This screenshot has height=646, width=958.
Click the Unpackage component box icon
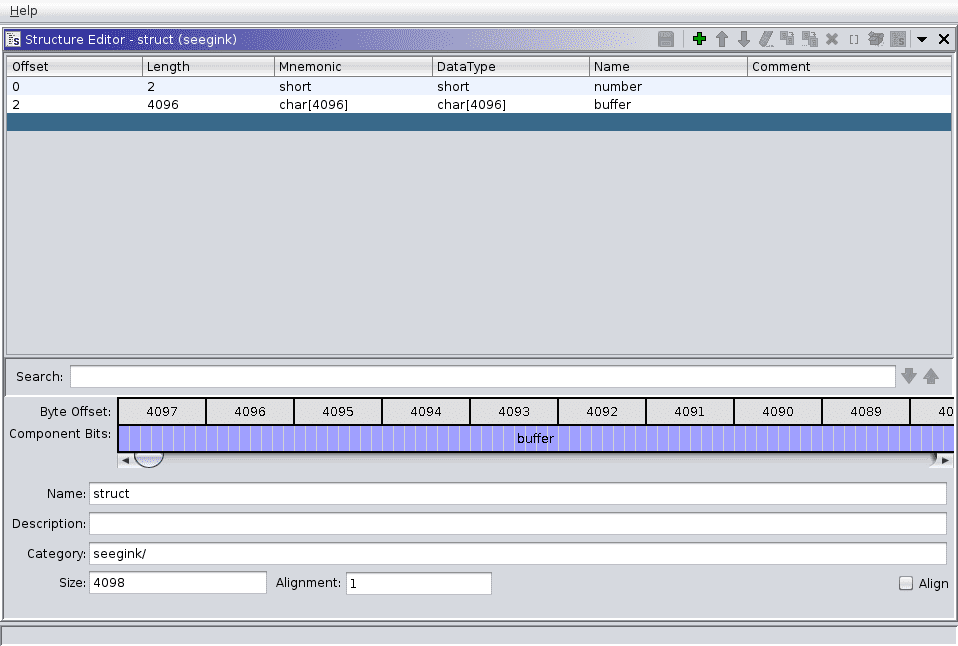coord(876,39)
